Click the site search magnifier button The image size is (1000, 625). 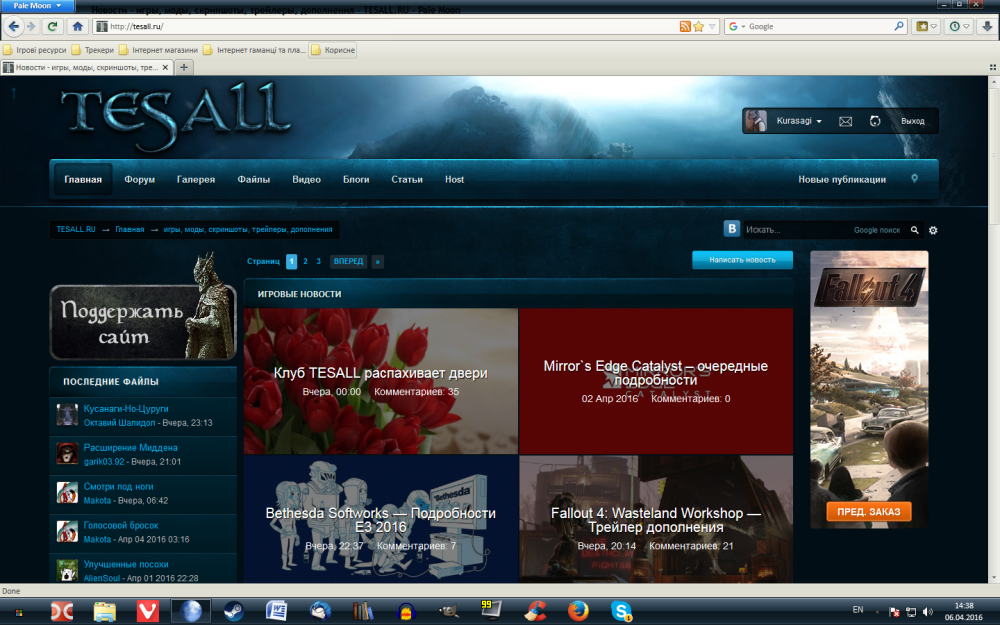915,230
